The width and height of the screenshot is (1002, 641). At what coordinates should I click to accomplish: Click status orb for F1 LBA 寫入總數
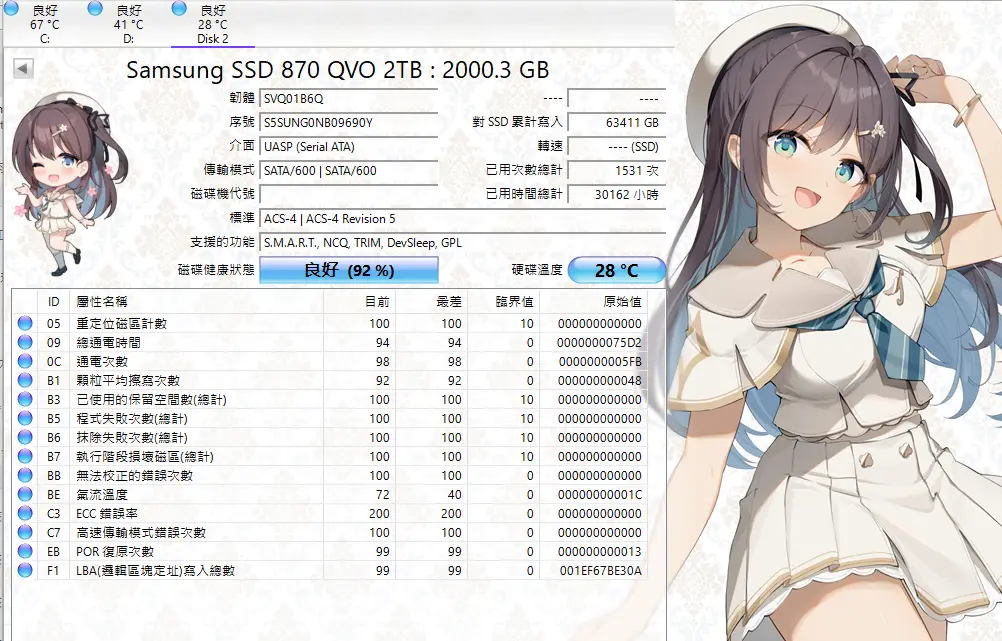click(25, 571)
